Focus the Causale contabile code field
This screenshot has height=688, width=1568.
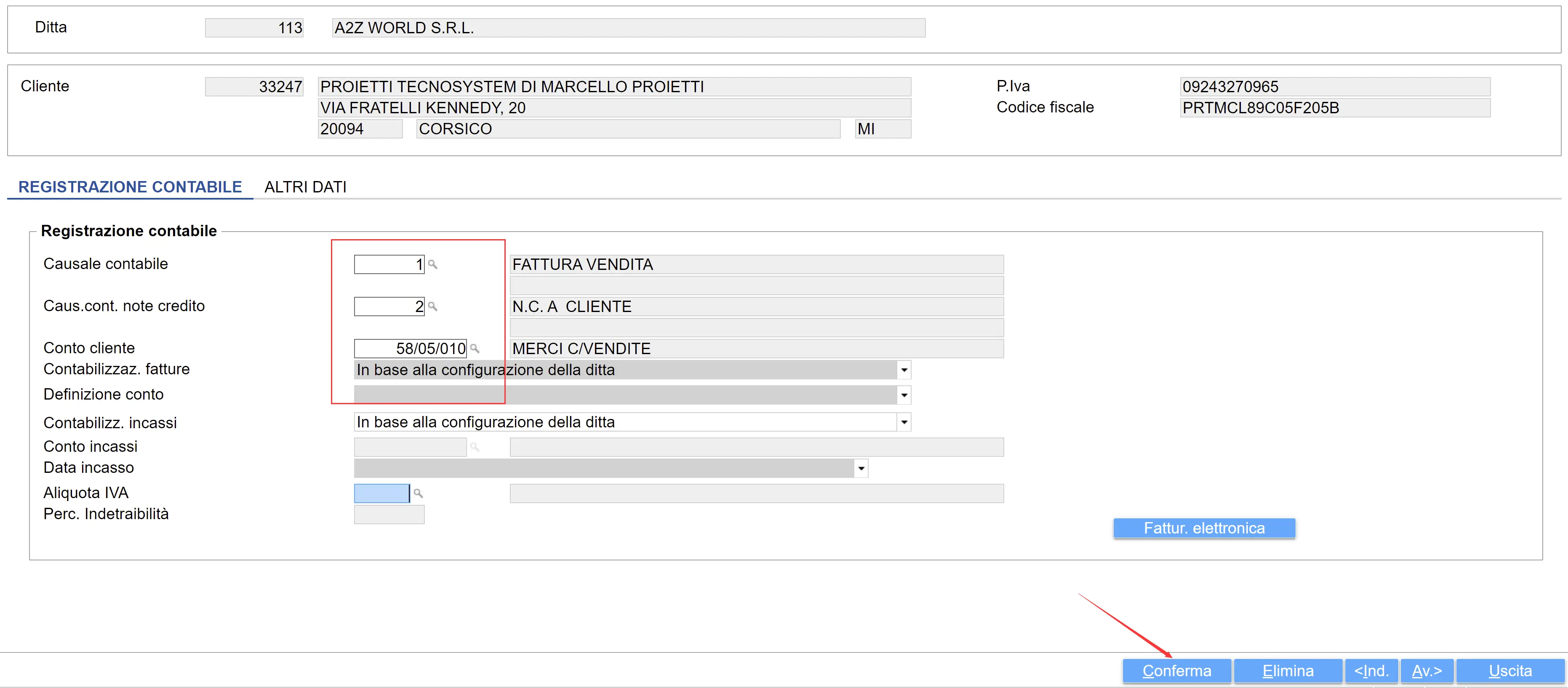pos(388,264)
